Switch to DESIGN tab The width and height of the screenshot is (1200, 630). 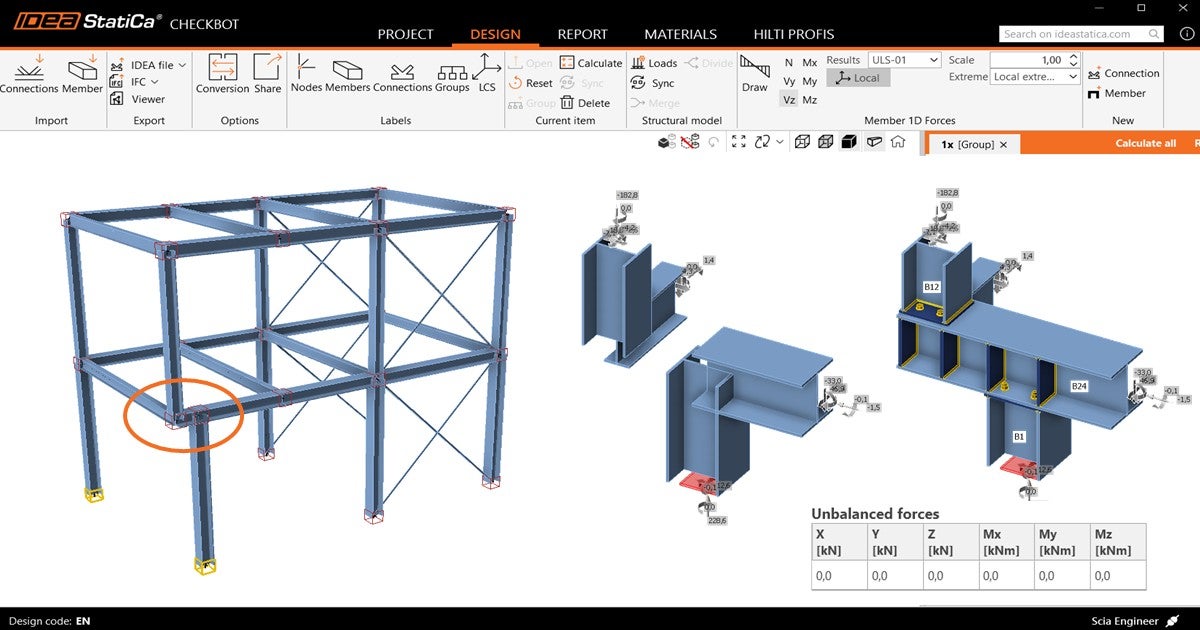click(x=495, y=34)
